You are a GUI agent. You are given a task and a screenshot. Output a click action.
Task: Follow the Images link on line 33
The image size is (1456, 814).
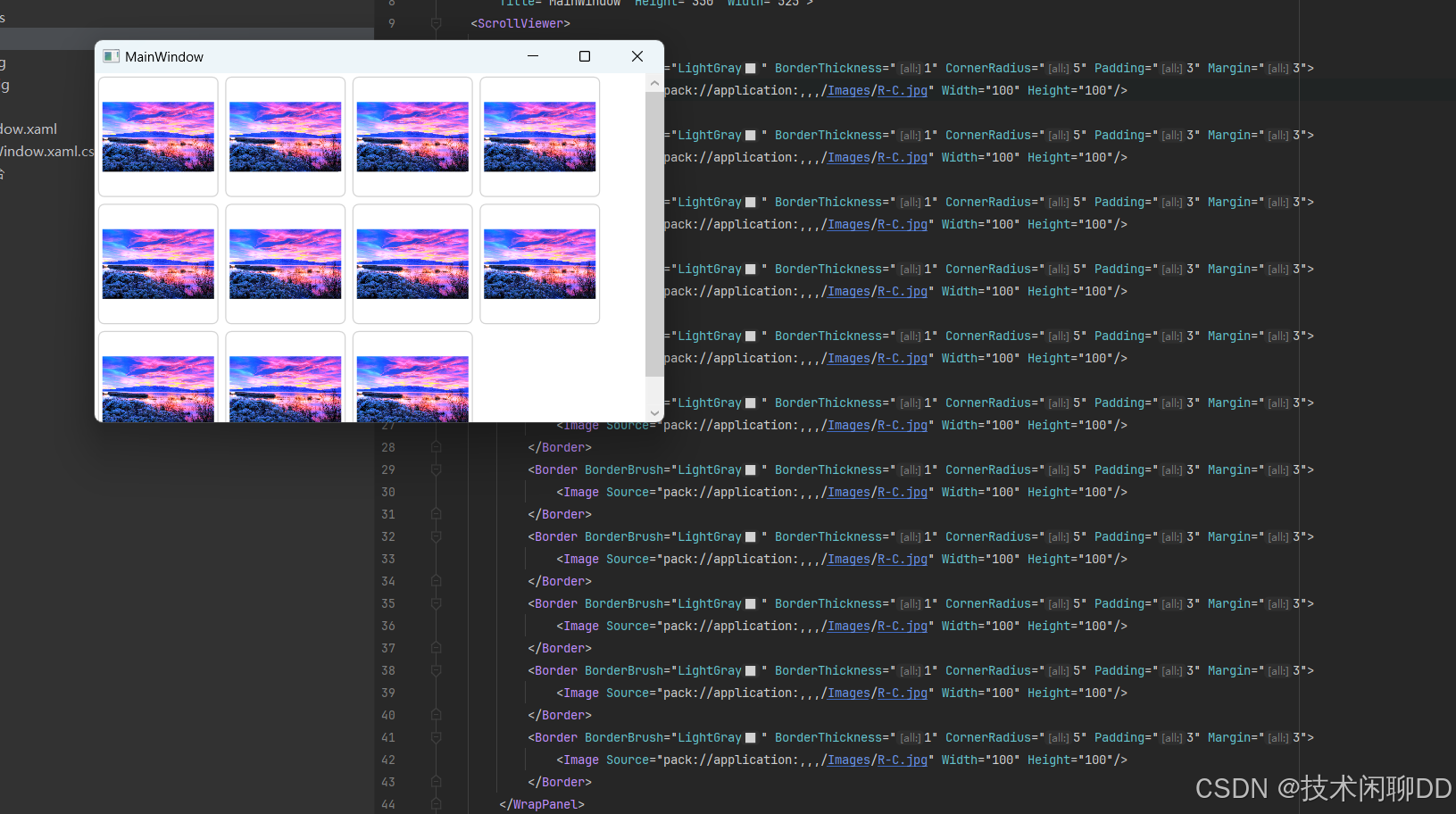tap(849, 559)
